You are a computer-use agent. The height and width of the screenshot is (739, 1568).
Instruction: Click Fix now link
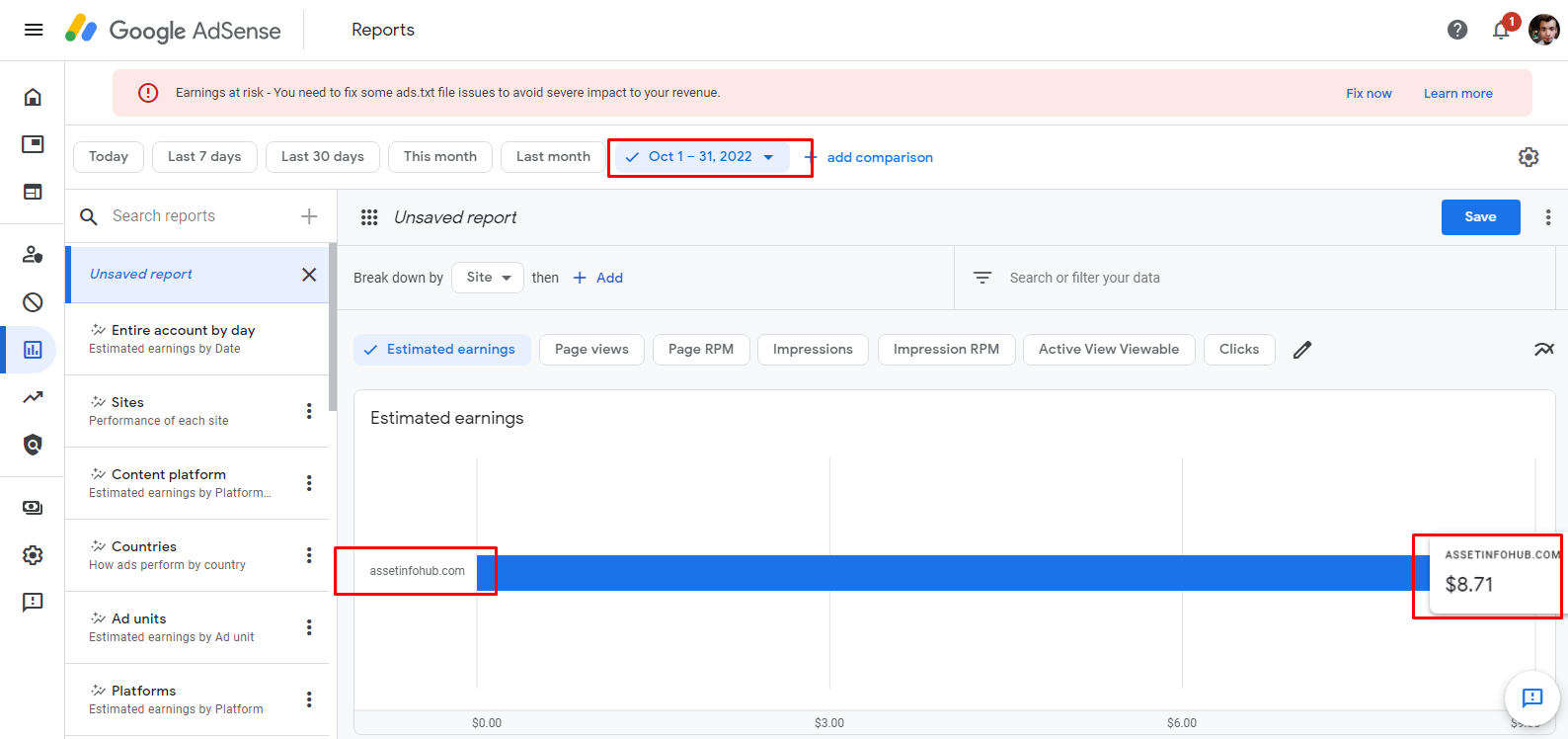[x=1369, y=94]
